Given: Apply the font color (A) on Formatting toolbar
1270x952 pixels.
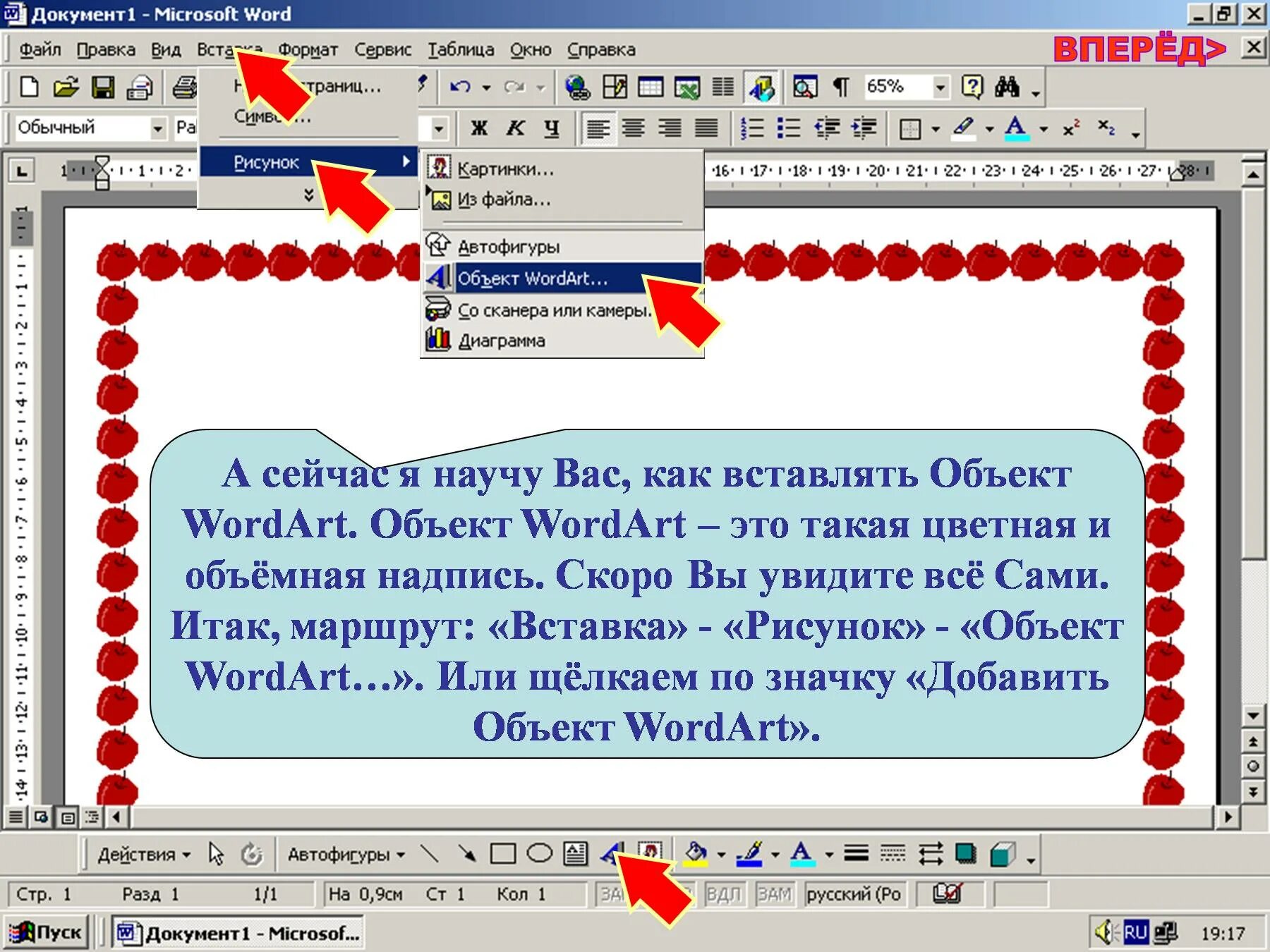Looking at the screenshot, I should pyautogui.click(x=1017, y=128).
